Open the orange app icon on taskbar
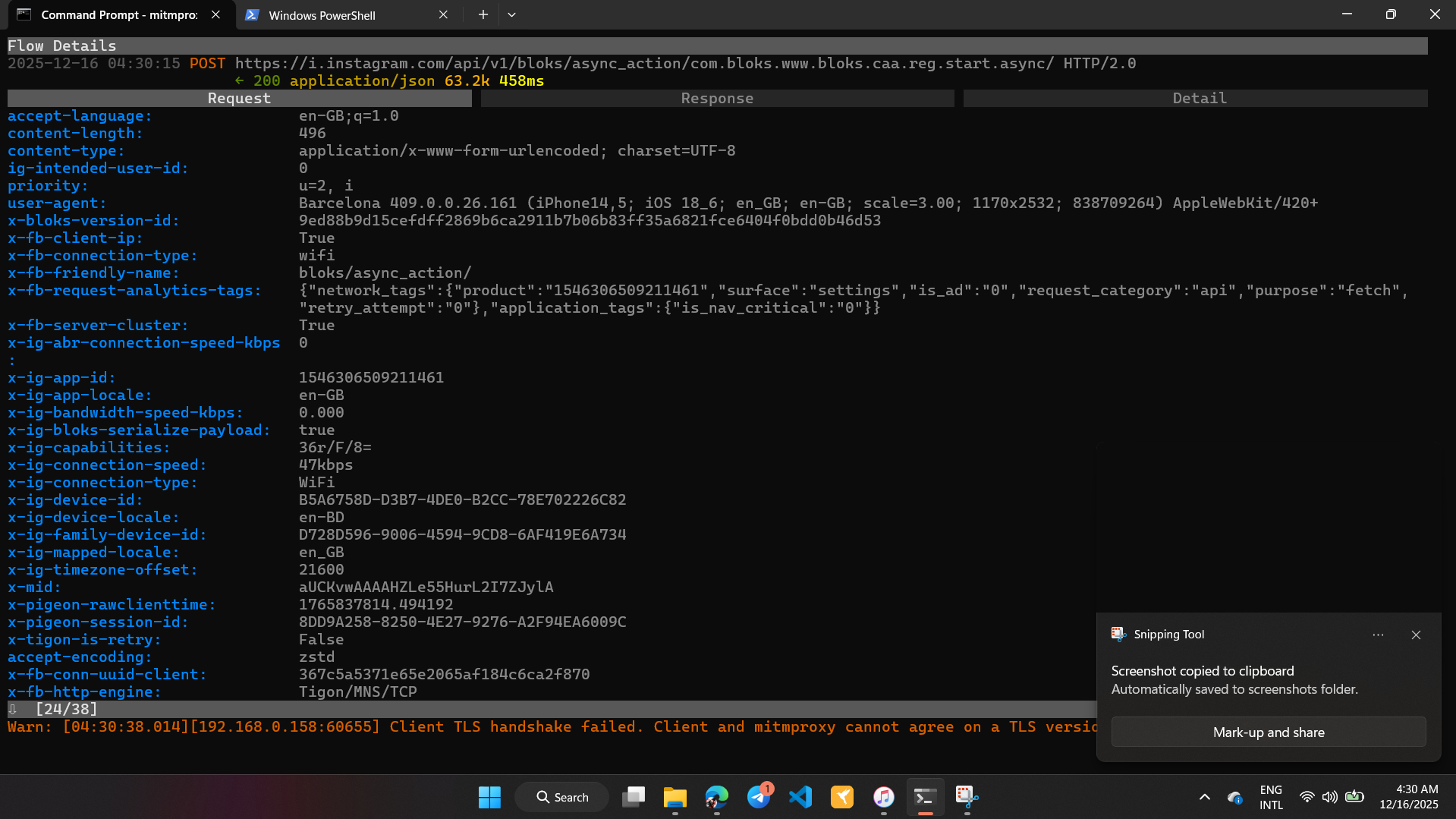Image resolution: width=1456 pixels, height=819 pixels. pos(842,797)
